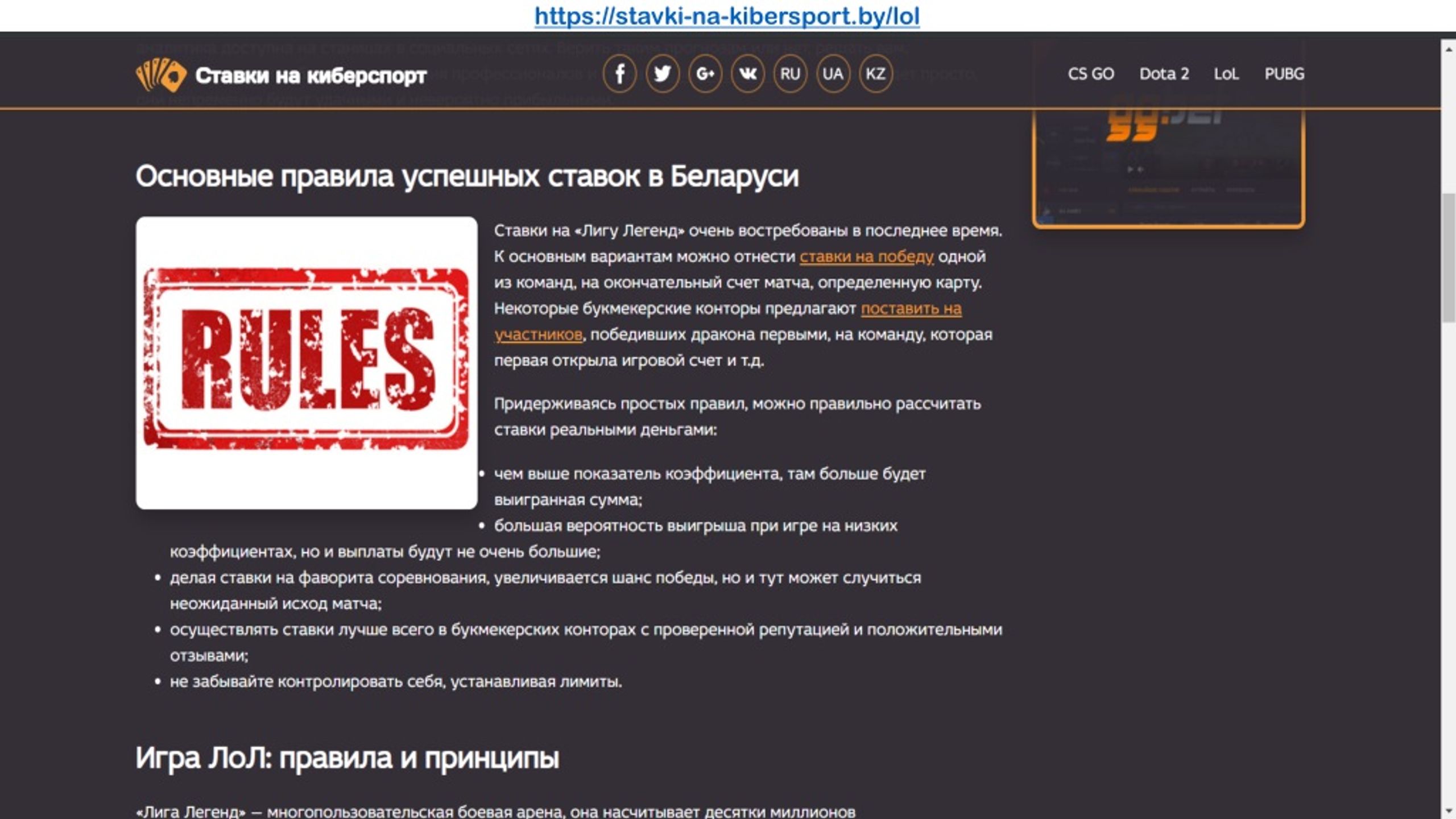Click the scrollbar up arrow
Screen dimensions: 1456x819
[1448, 50]
